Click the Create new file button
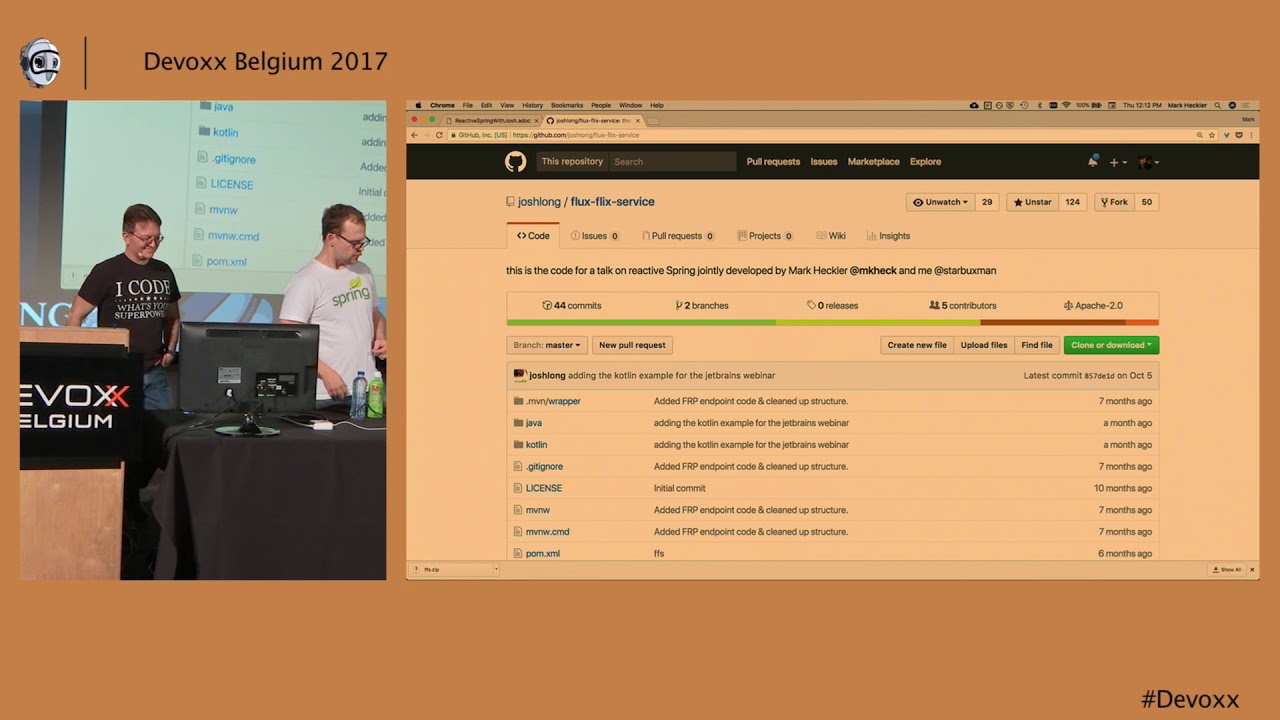This screenshot has height=720, width=1280. click(917, 345)
